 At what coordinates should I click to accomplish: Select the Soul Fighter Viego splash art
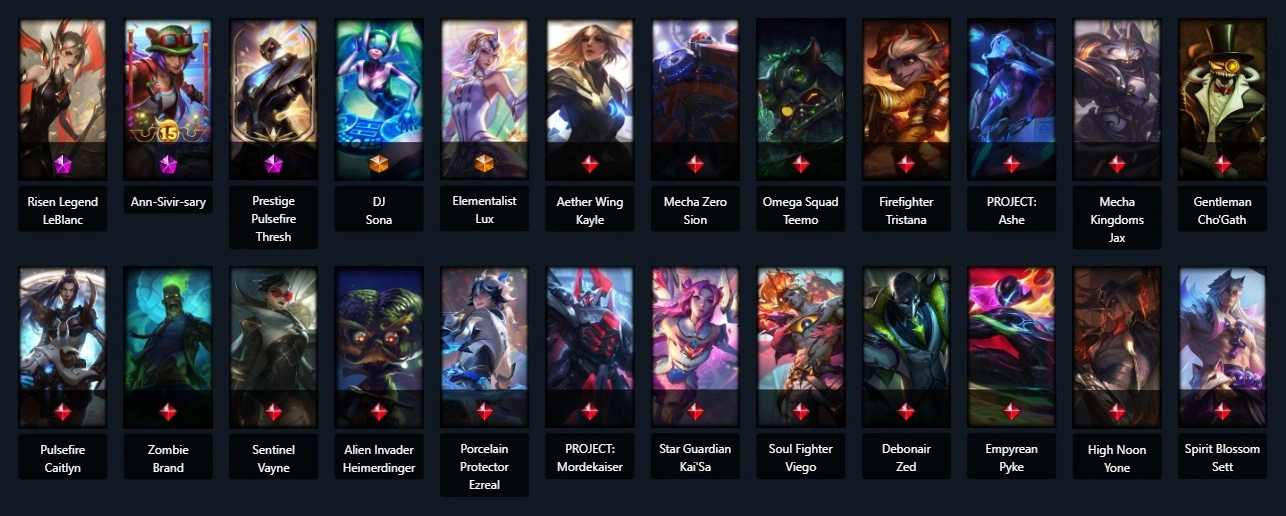801,347
